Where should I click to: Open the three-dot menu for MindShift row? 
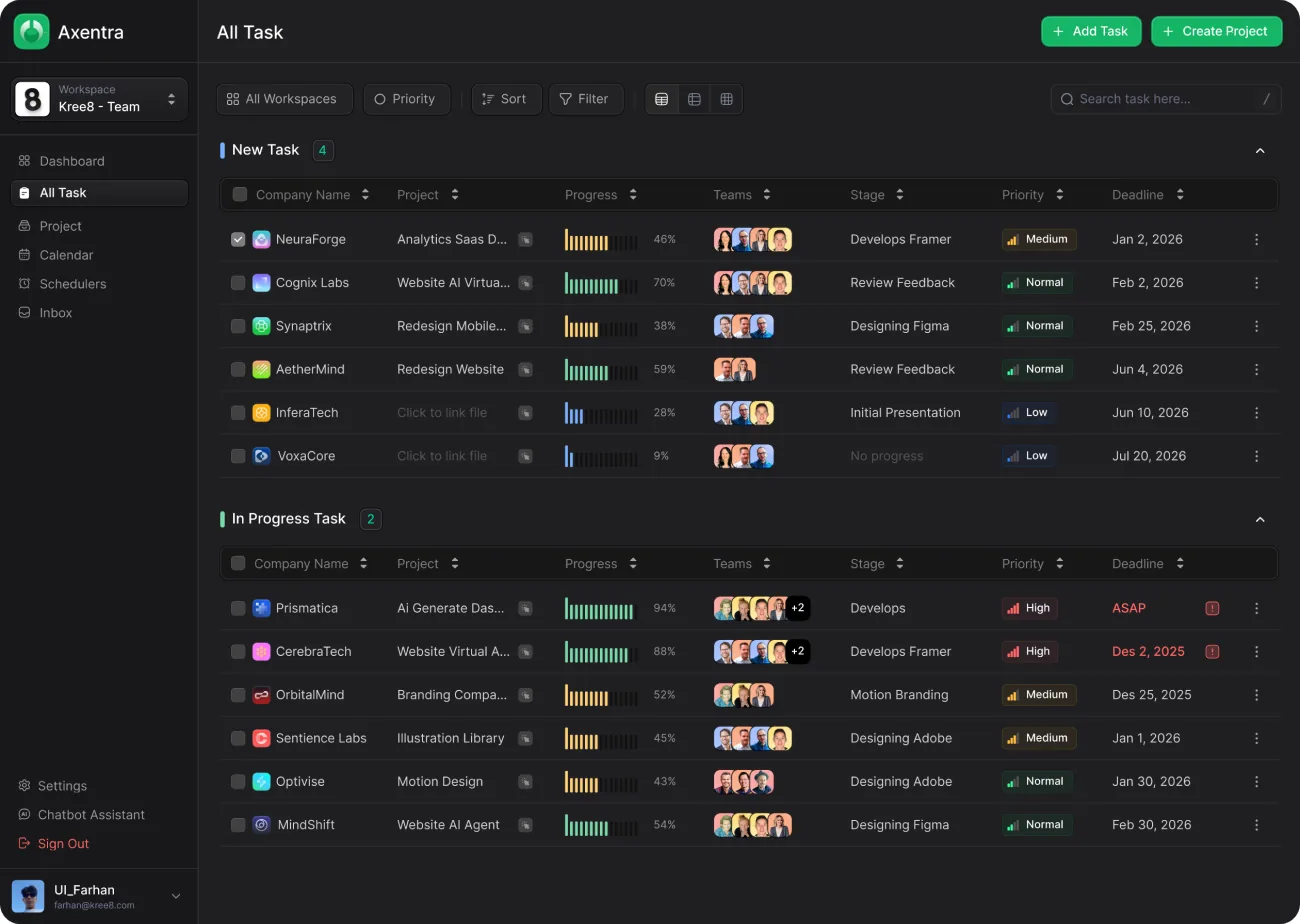[x=1257, y=825]
